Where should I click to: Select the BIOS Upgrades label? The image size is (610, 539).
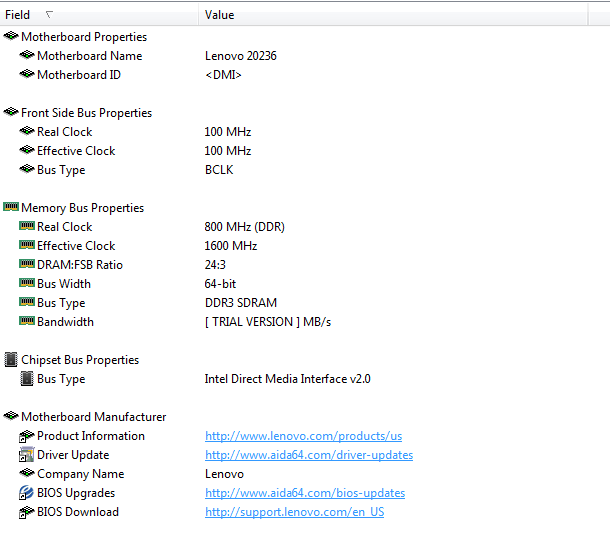pos(76,493)
